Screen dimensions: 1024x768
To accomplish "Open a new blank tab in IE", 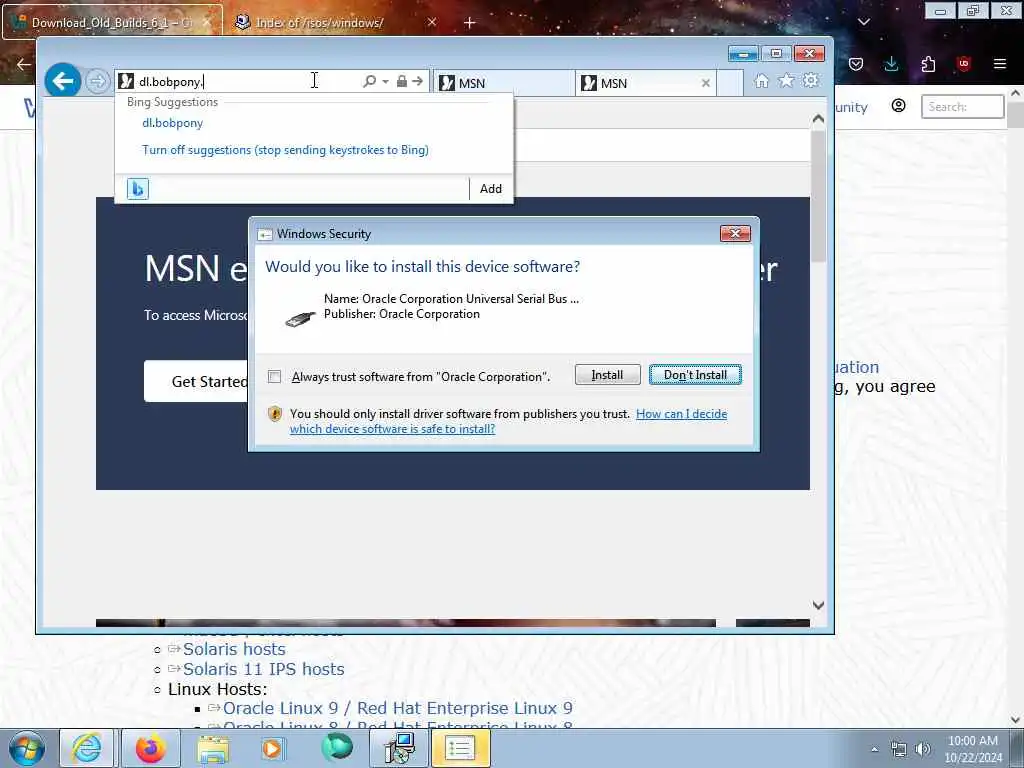I will click(730, 83).
